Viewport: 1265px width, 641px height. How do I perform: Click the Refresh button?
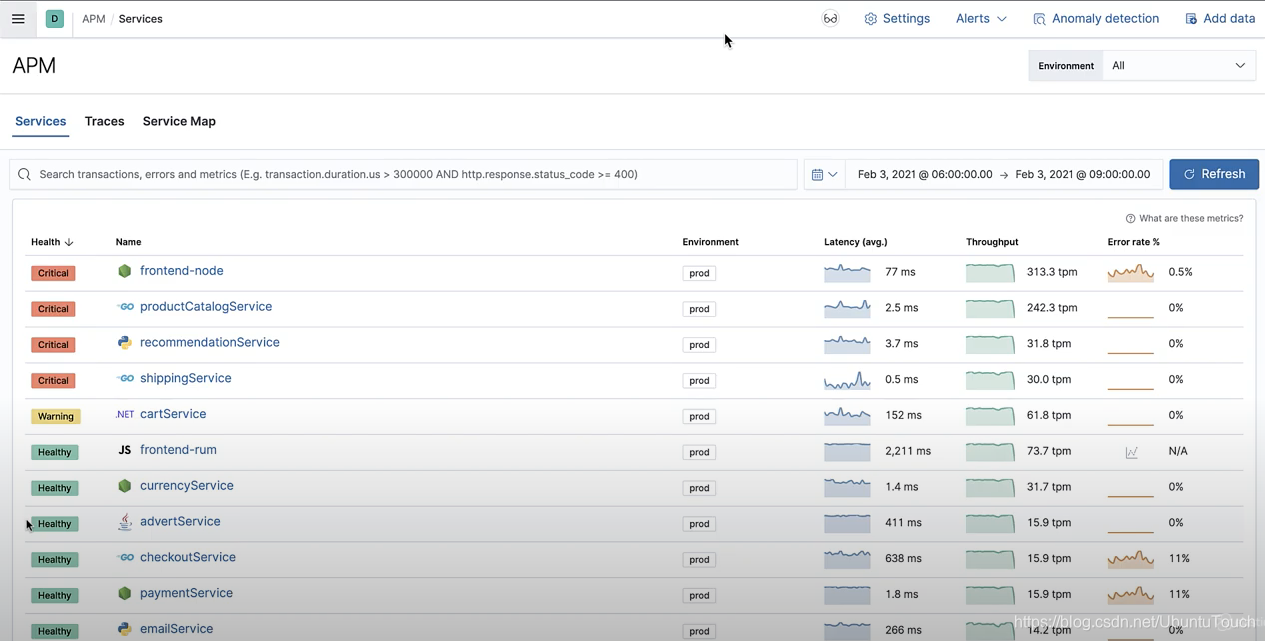[x=1214, y=174]
